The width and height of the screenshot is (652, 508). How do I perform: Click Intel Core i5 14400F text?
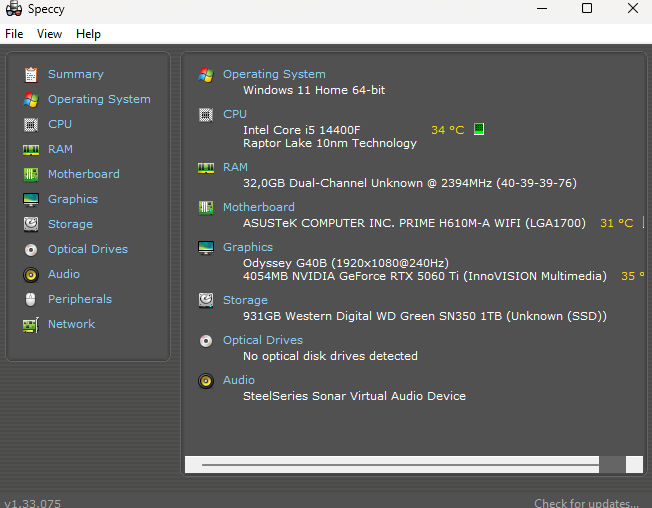(x=301, y=130)
